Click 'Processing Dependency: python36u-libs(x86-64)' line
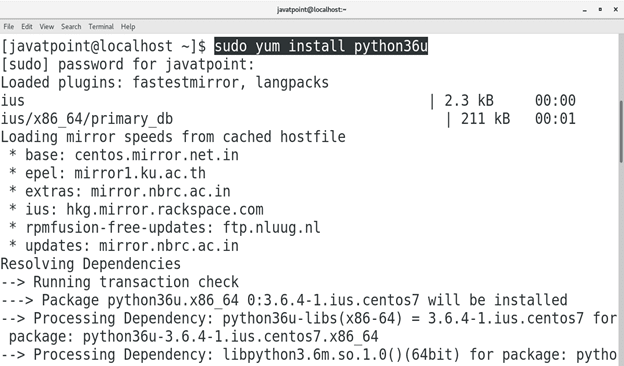 tap(309, 319)
